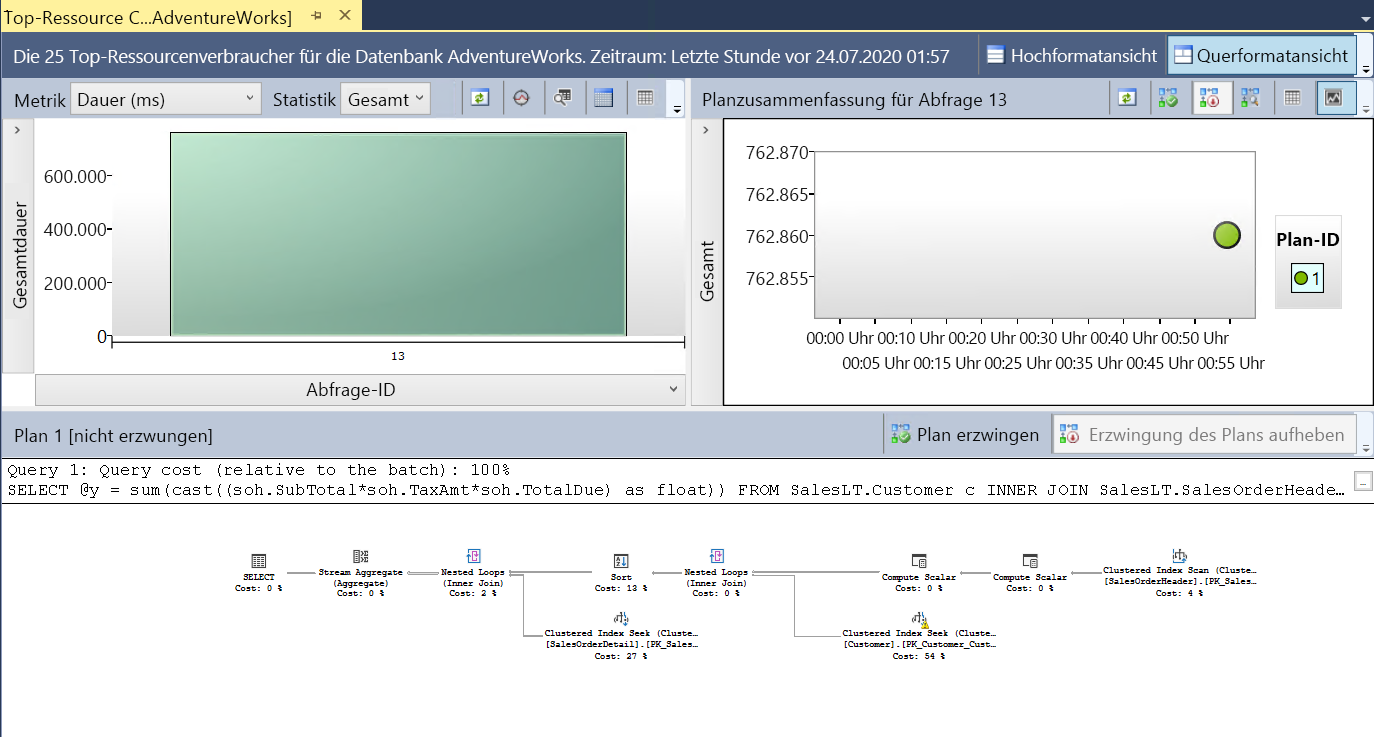Open left toolbar overflow options
The height and width of the screenshot is (737, 1374).
677,109
